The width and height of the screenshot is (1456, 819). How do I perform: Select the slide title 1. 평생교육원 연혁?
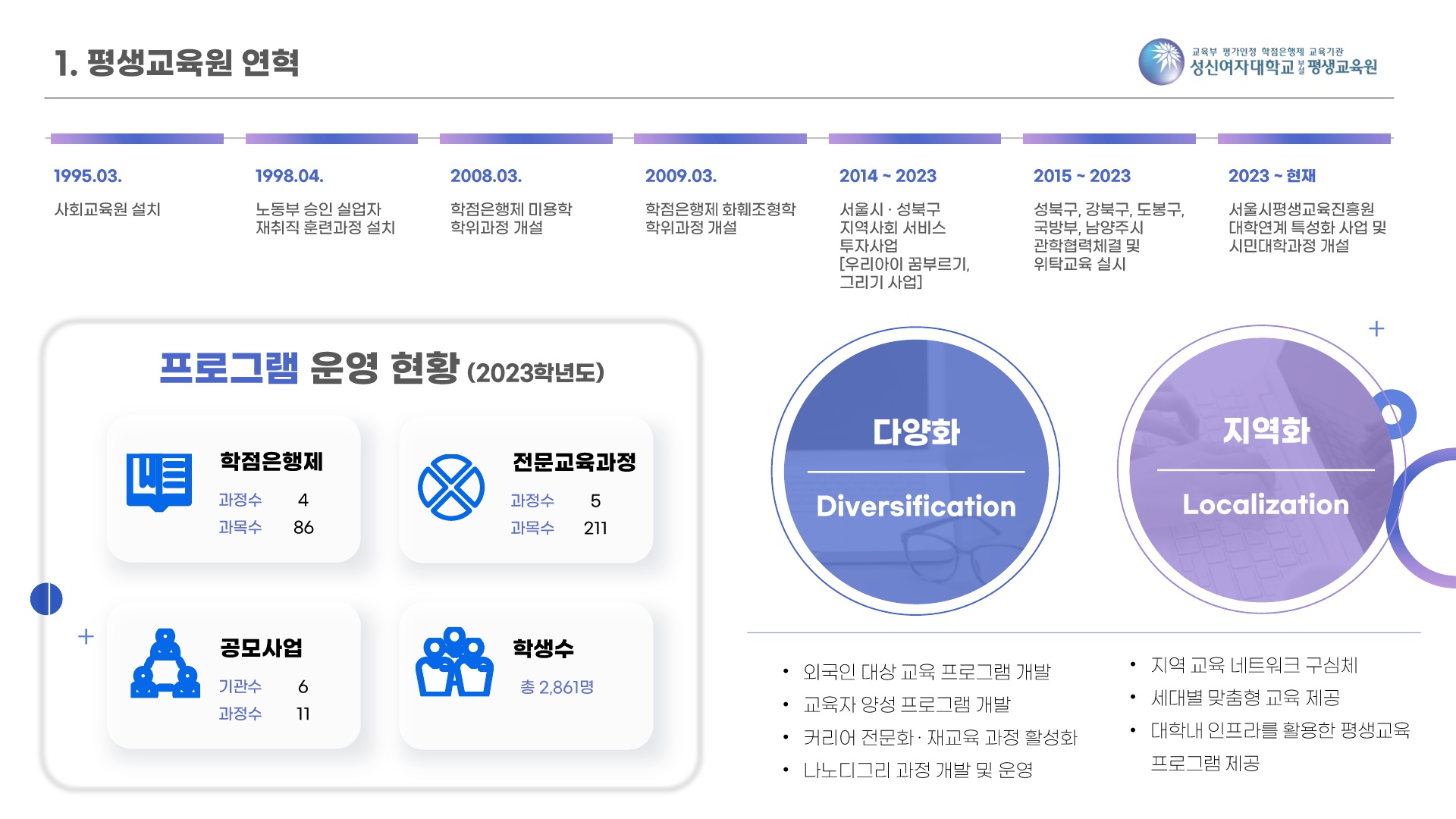tap(177, 63)
